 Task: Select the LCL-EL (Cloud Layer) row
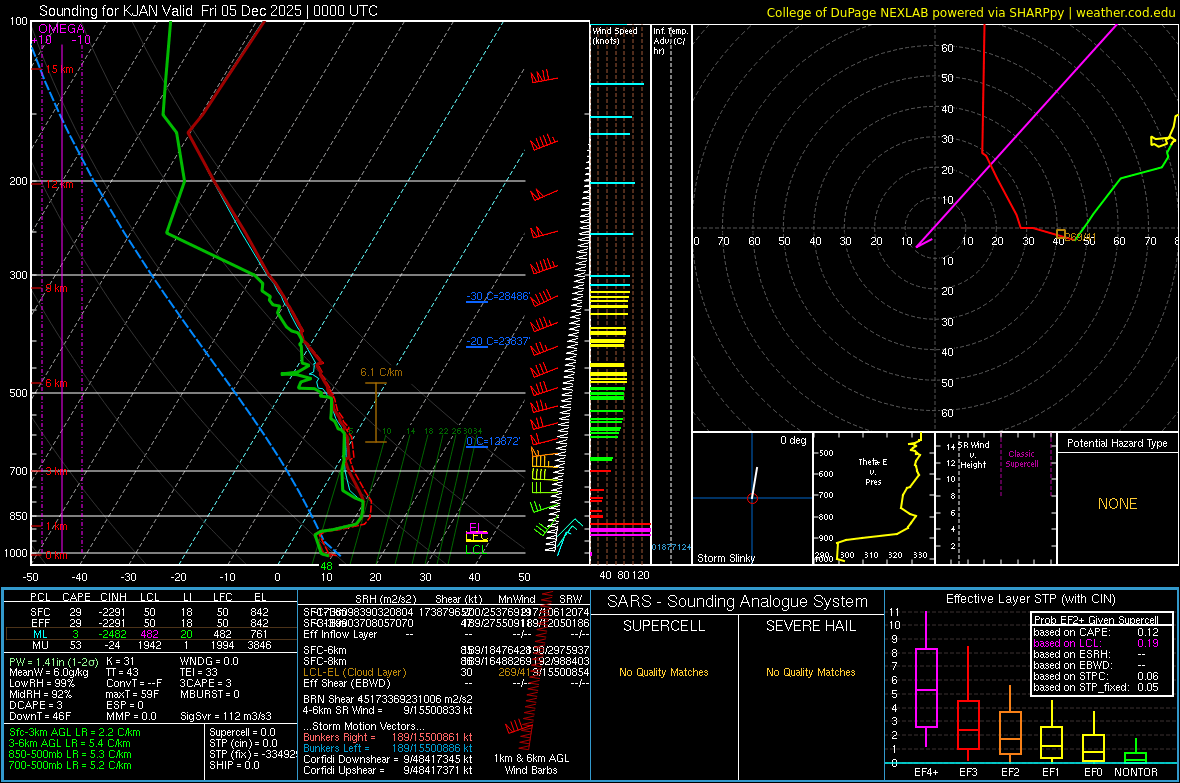446,672
